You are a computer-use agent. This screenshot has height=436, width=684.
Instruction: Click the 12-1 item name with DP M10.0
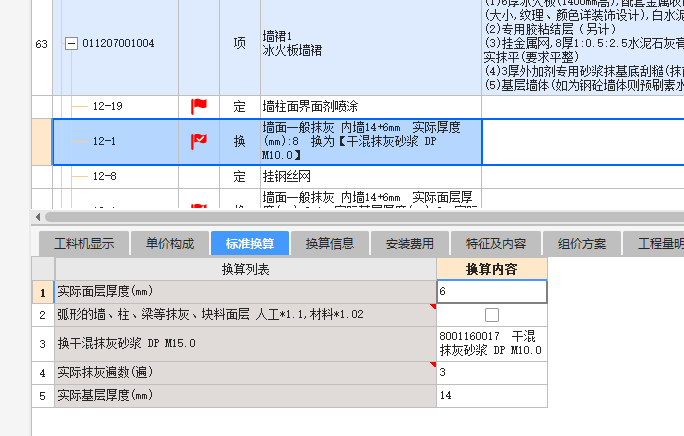(x=371, y=141)
